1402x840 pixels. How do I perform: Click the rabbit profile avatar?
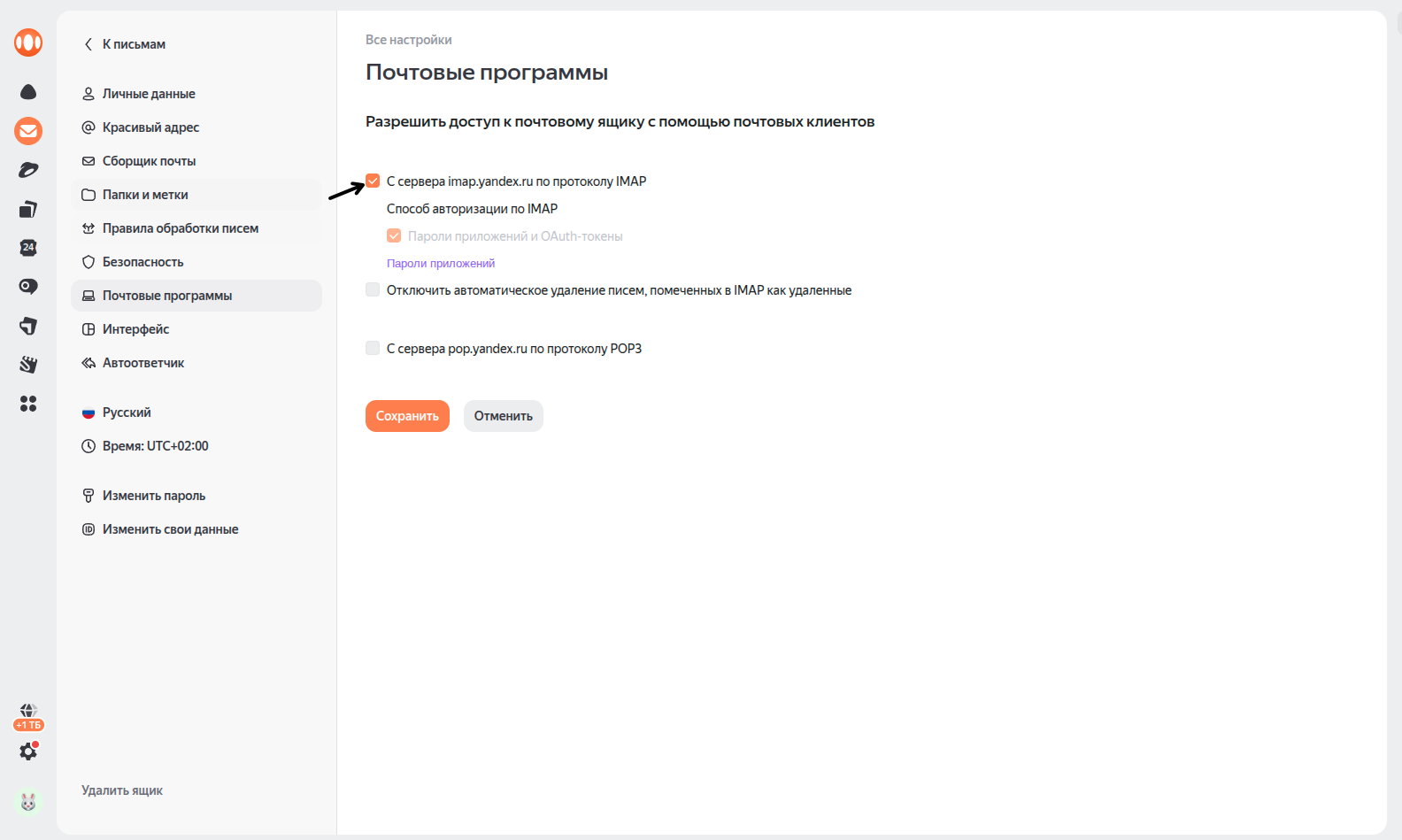tap(27, 802)
